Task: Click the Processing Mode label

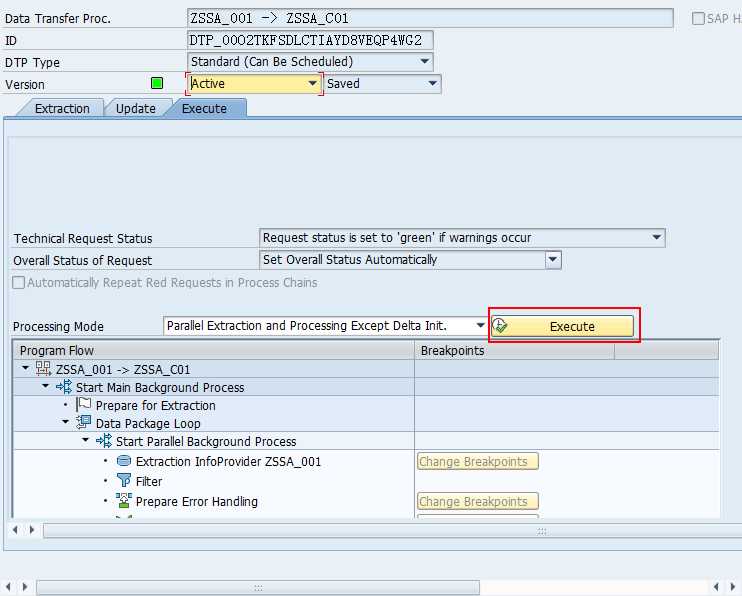Action: click(58, 327)
